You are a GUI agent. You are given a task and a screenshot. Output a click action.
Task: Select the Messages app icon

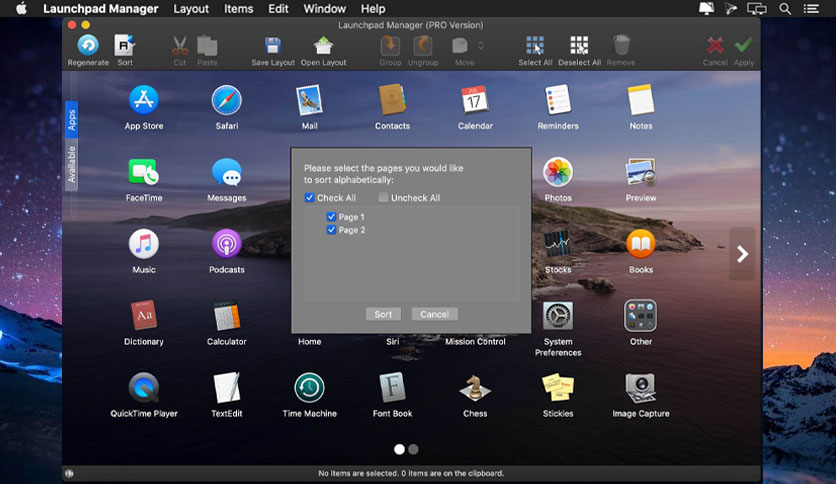[x=227, y=172]
